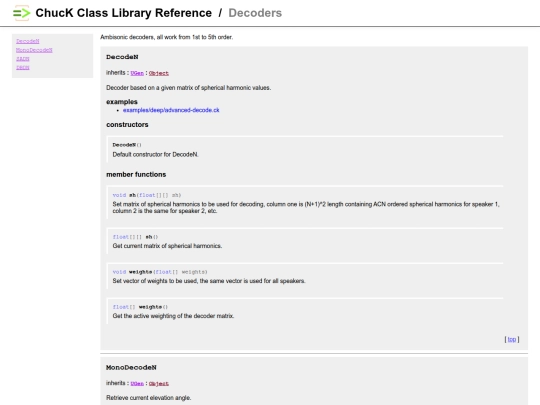Jump to MonoDecodeN from the sidebar index
The width and height of the screenshot is (540, 405).
[x=34, y=50]
